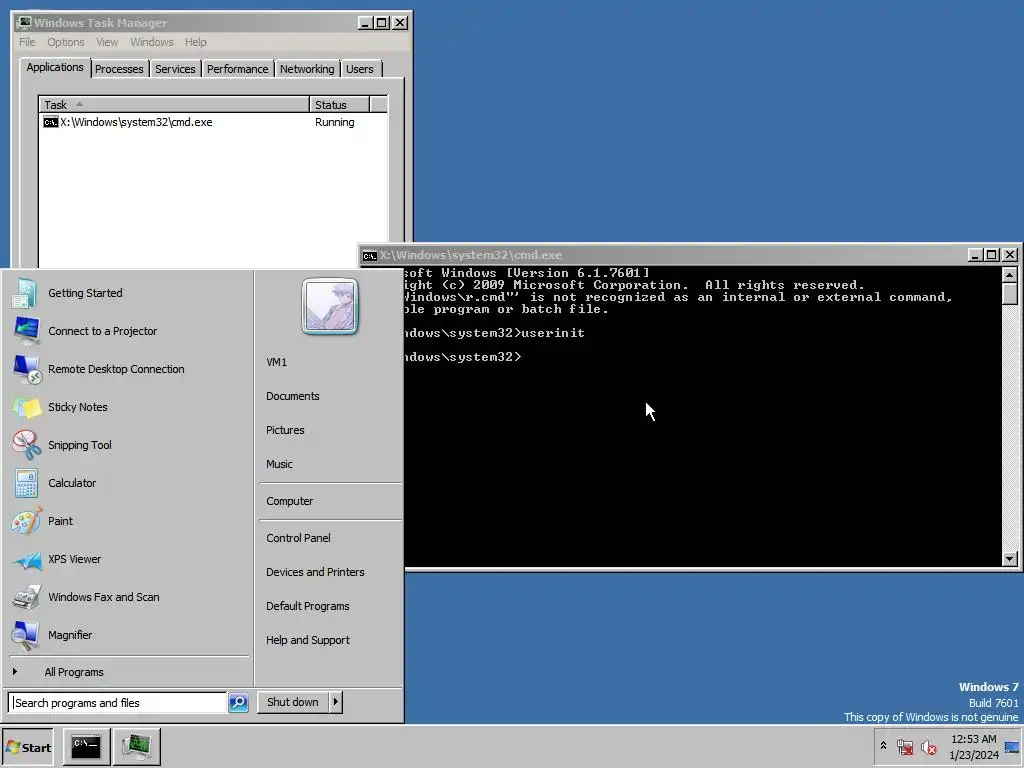Click cmd scrollbar up arrow
This screenshot has width=1024, height=768.
tap(1010, 275)
